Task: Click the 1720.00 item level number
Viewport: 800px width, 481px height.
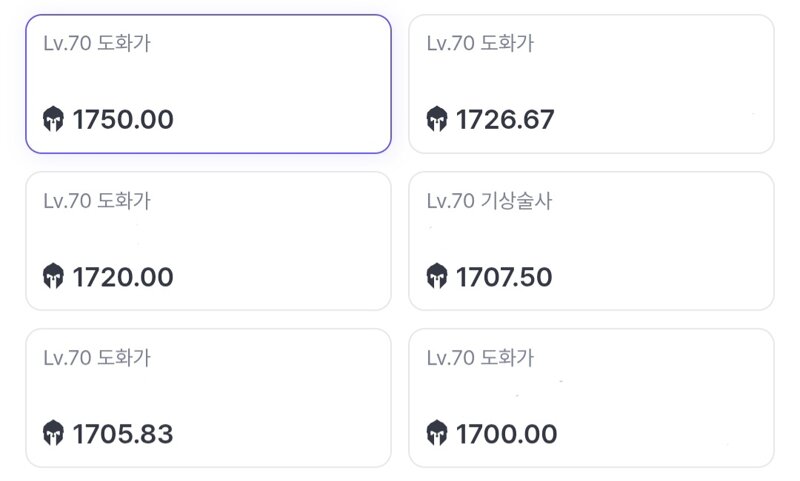Action: click(123, 276)
